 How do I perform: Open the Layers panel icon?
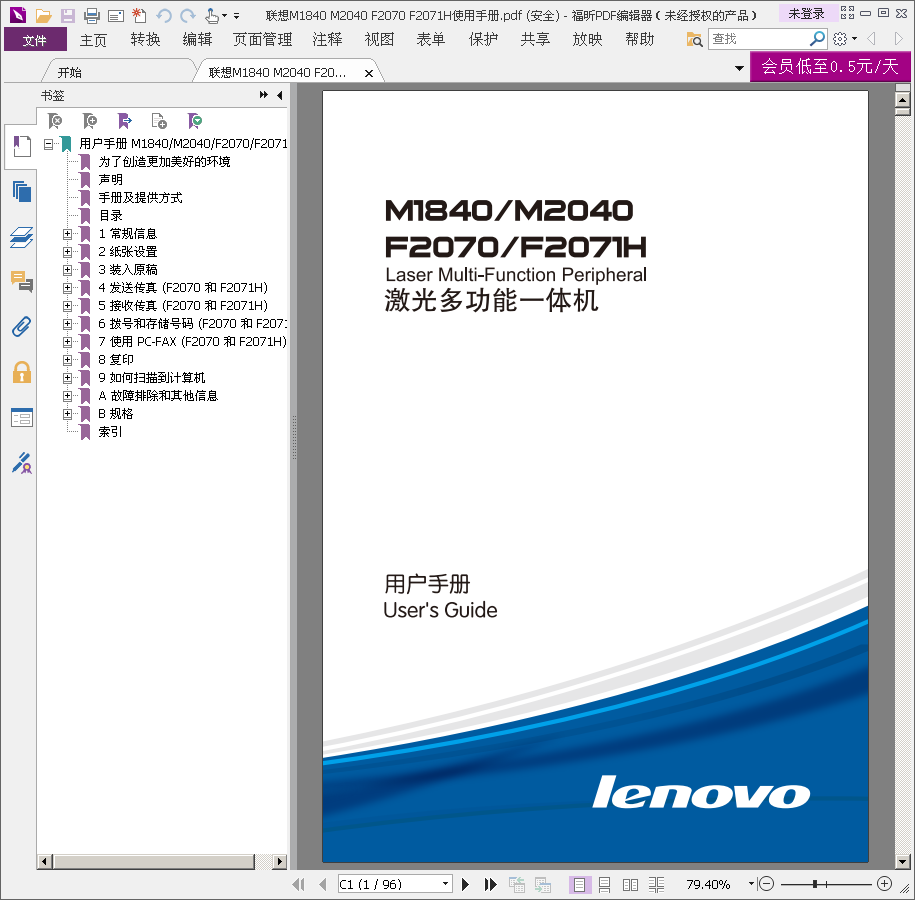coord(22,237)
